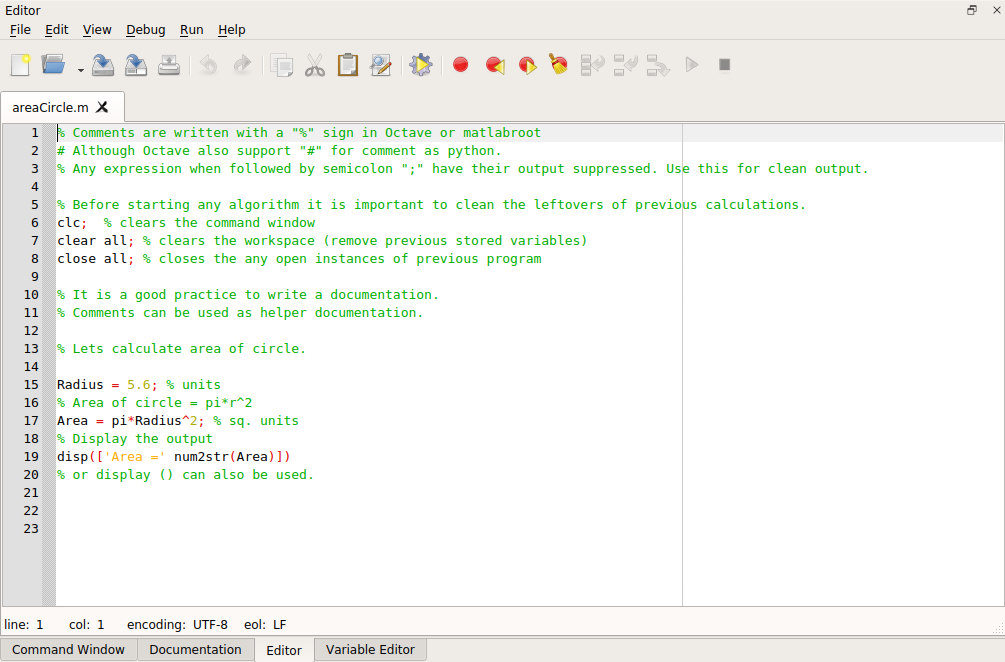
Task: Paste from the clipboard
Action: (x=347, y=64)
